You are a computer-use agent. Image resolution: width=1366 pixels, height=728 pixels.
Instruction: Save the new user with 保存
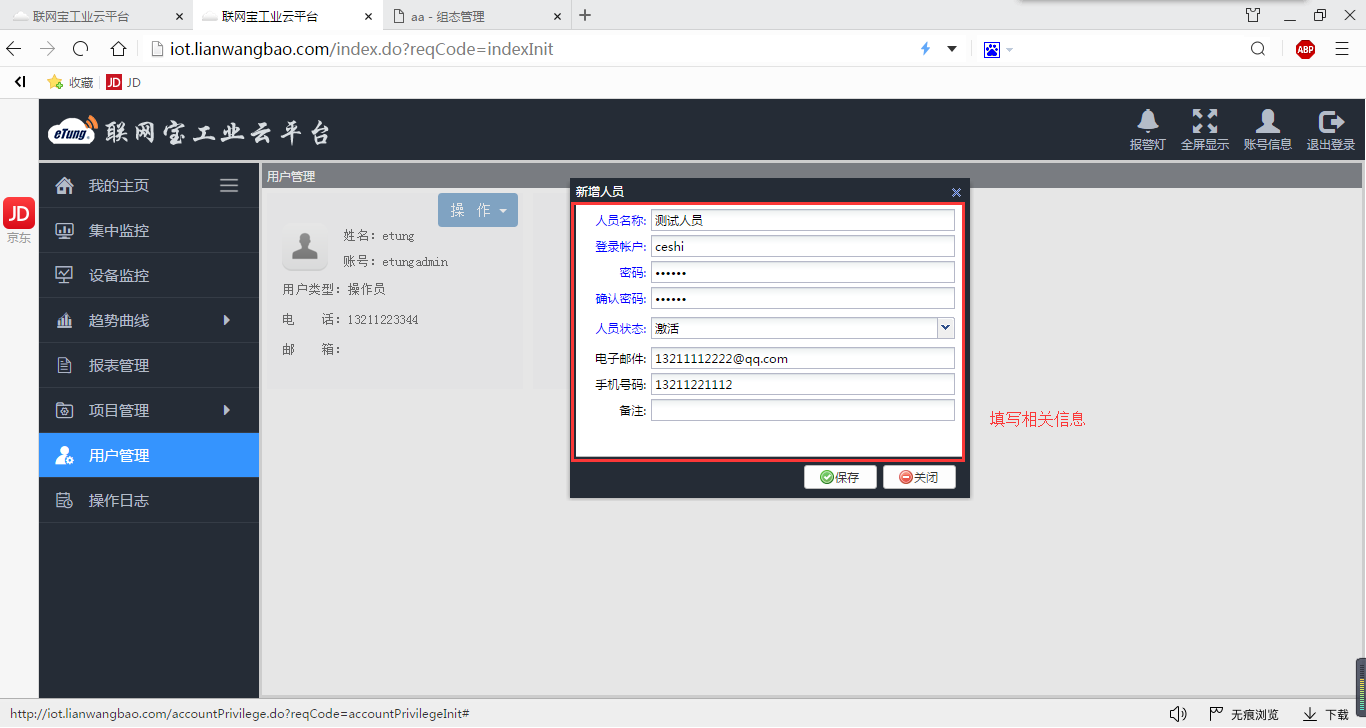pos(840,477)
